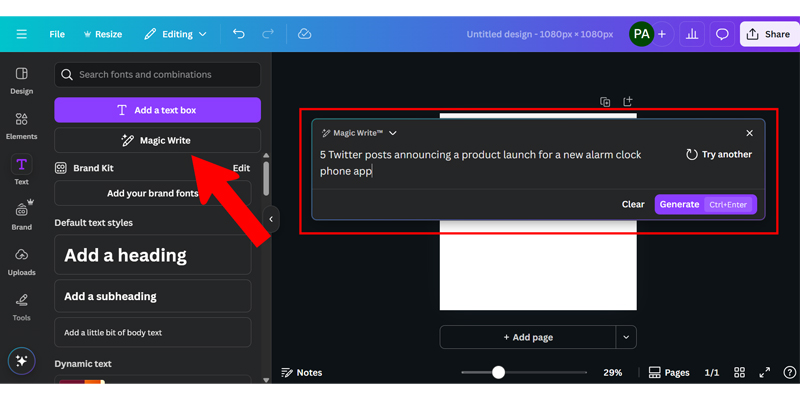Click the side panel scrollbar thumb
This screenshot has width=800, height=400.
point(266,178)
